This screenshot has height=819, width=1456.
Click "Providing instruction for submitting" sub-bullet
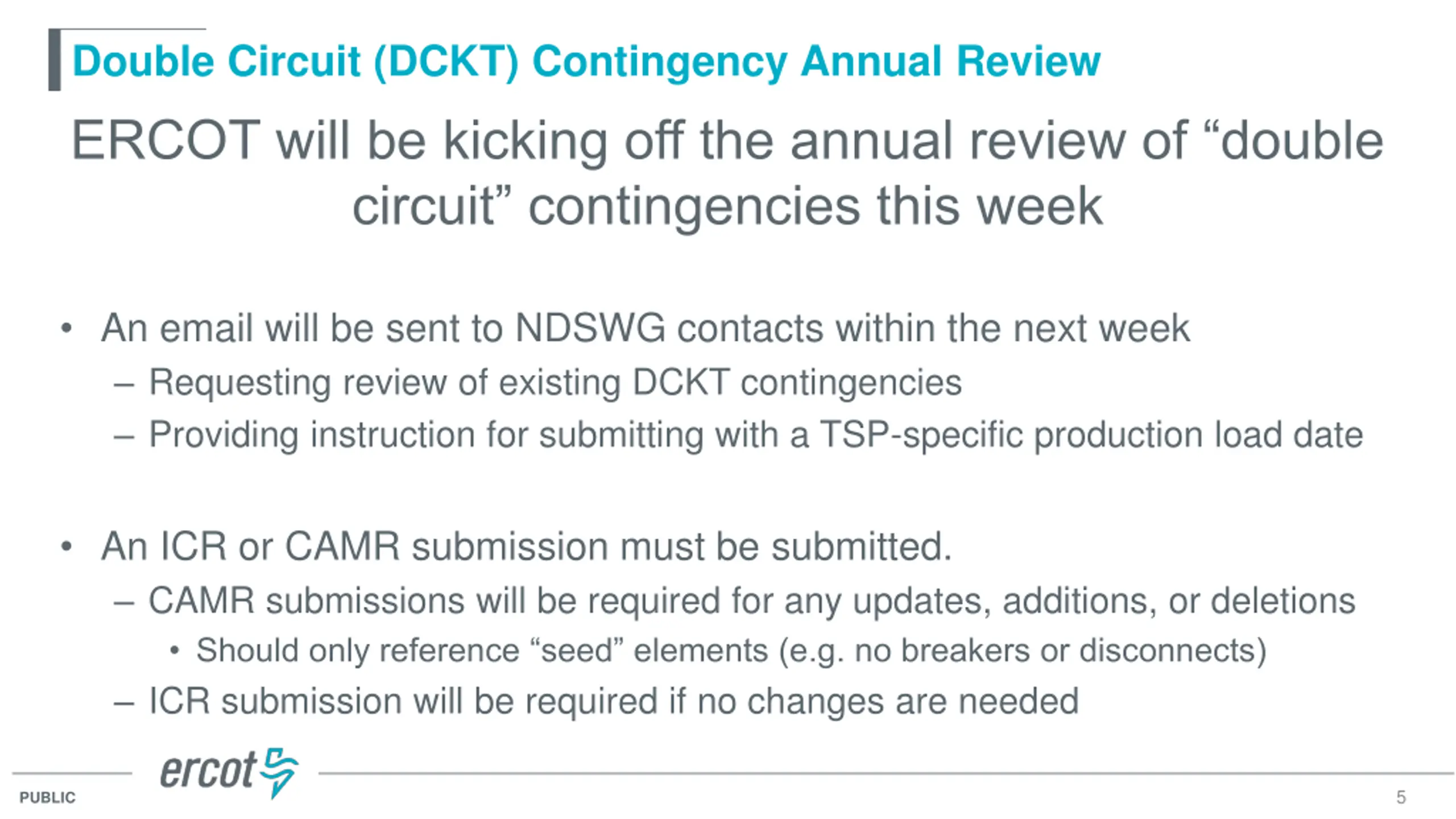coord(756,435)
